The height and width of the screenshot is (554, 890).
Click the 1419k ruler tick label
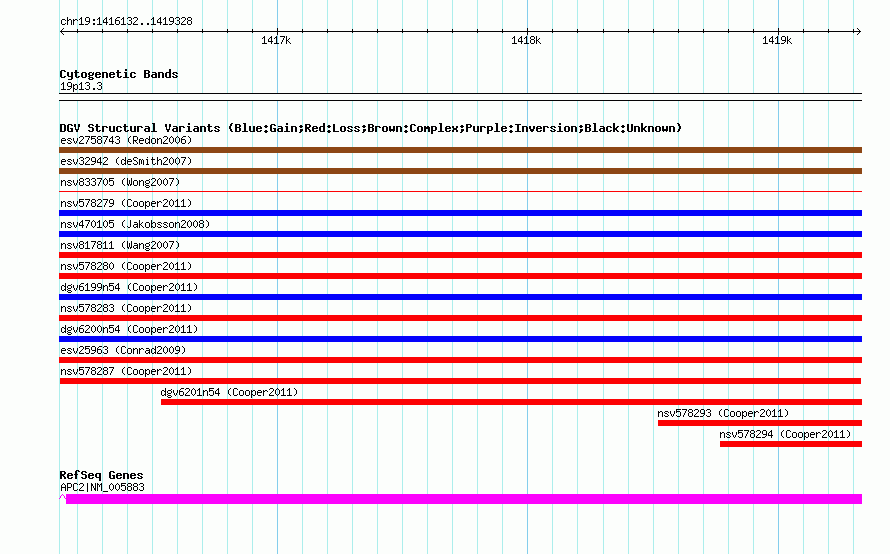click(777, 40)
